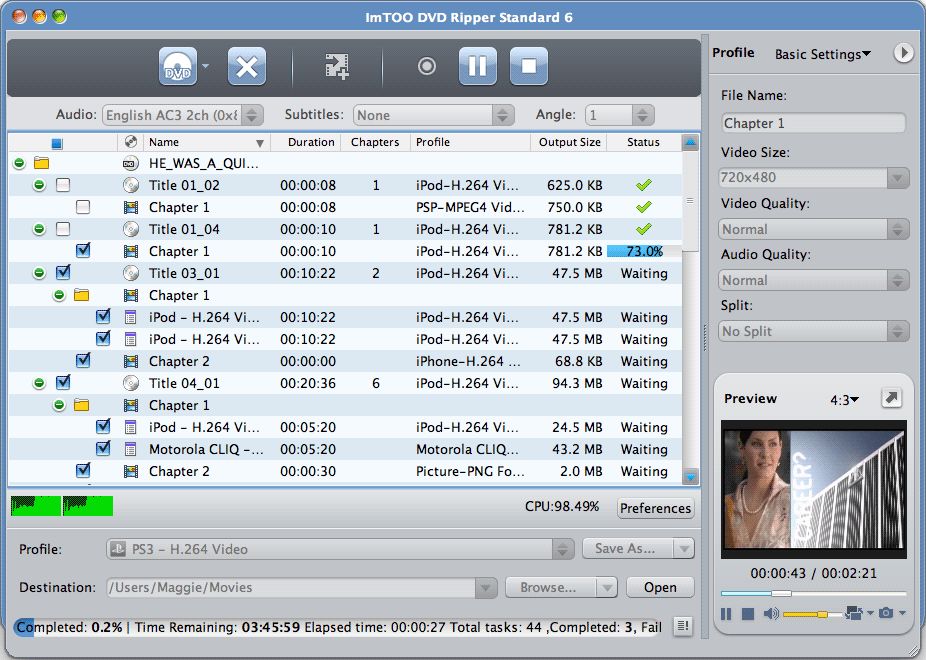926x660 pixels.
Task: Open the DVD button dropdown arrow
Action: tap(206, 66)
